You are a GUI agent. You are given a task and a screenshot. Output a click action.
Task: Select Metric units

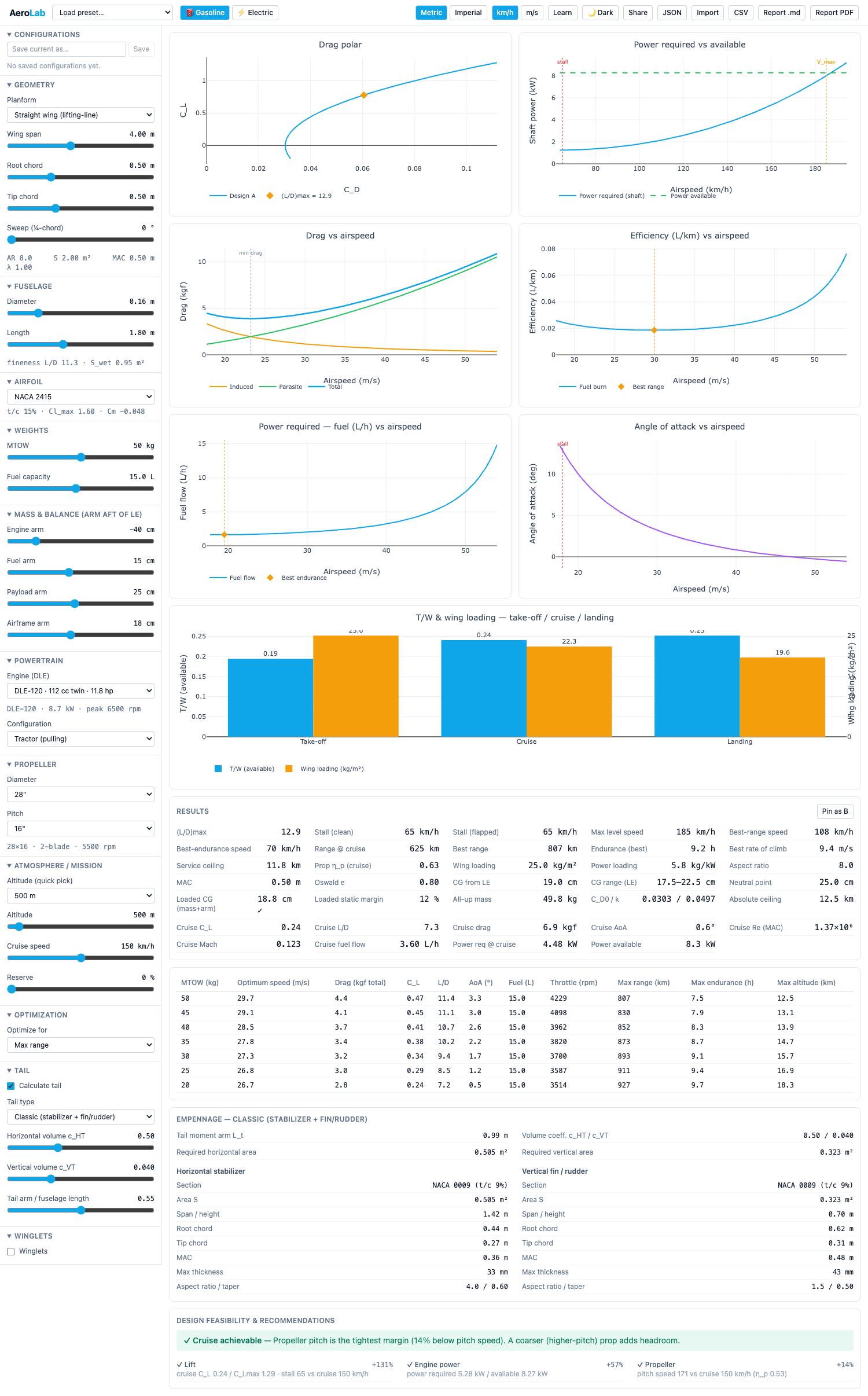tap(431, 13)
